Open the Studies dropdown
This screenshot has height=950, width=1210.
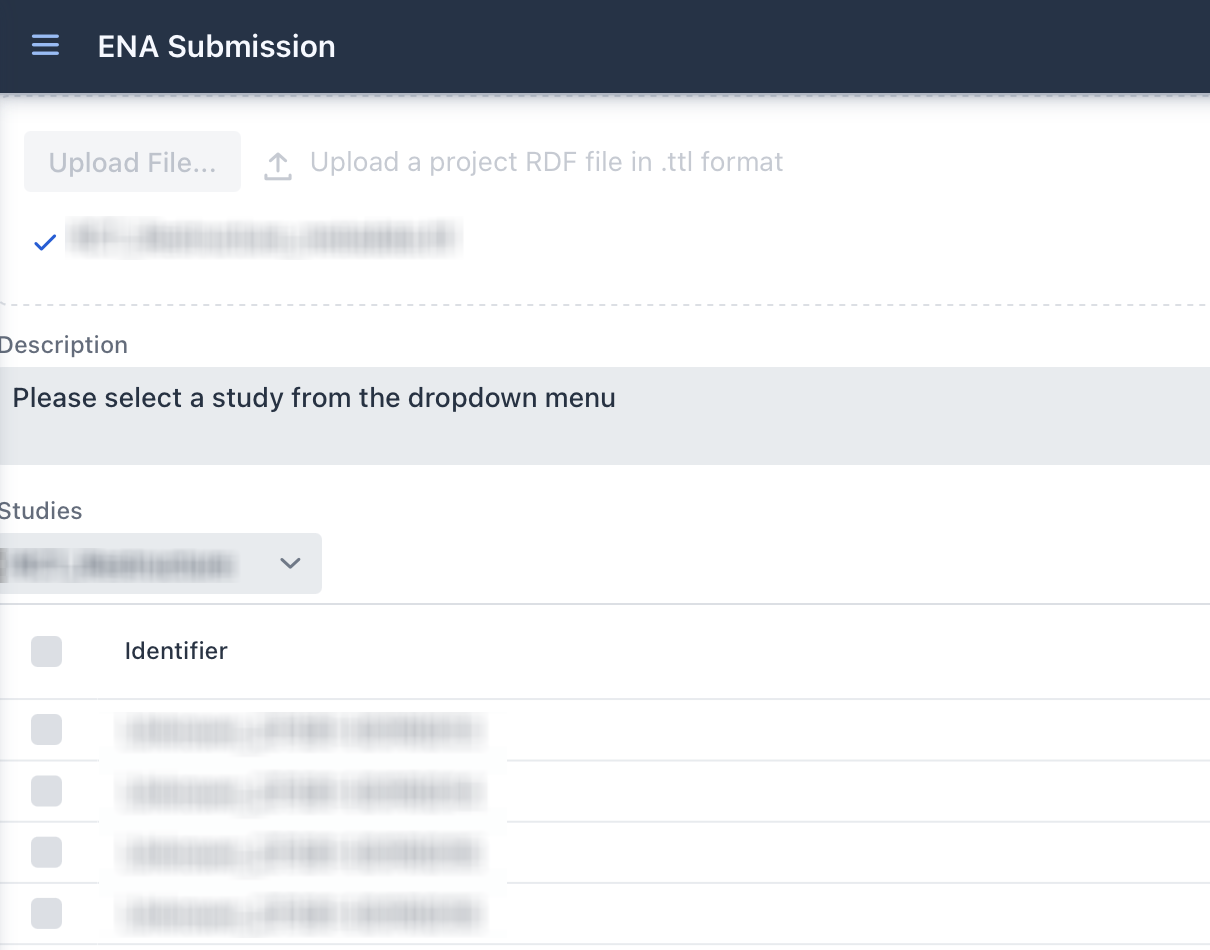click(160, 564)
